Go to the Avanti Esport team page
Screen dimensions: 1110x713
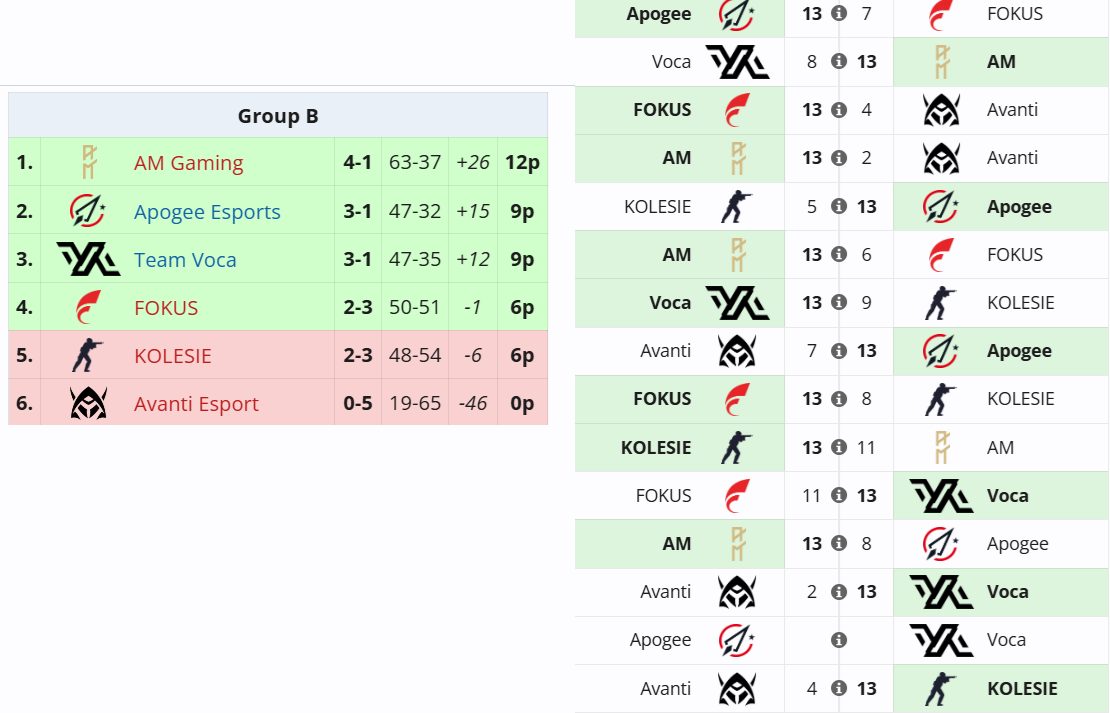196,404
